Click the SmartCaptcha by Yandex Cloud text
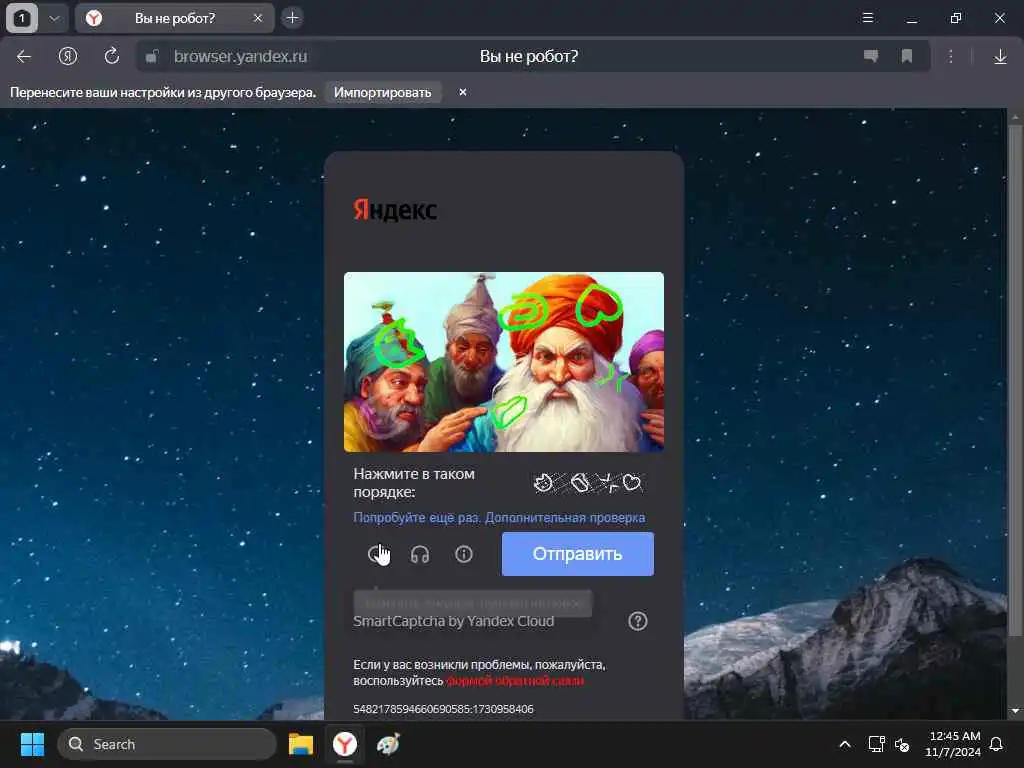Image resolution: width=1024 pixels, height=768 pixels. (x=453, y=621)
